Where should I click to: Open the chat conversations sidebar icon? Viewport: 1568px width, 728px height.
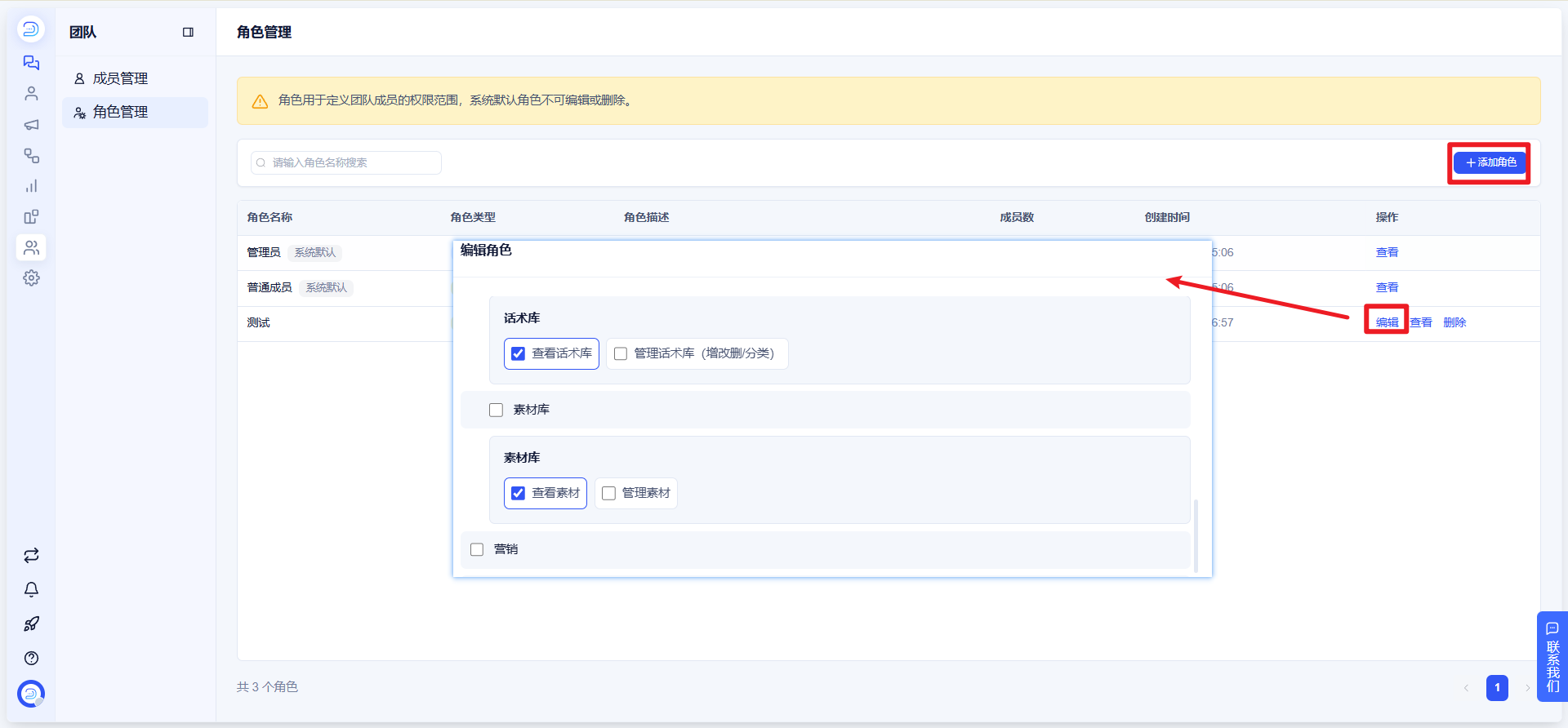[x=31, y=63]
